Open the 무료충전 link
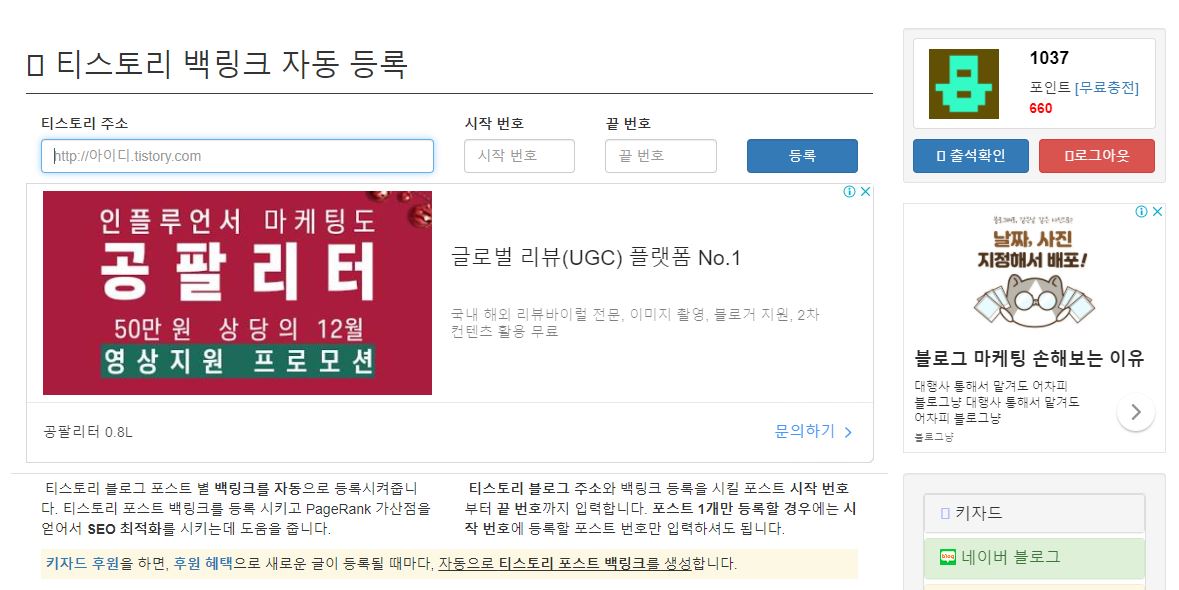Image resolution: width=1179 pixels, height=590 pixels. 1107,88
